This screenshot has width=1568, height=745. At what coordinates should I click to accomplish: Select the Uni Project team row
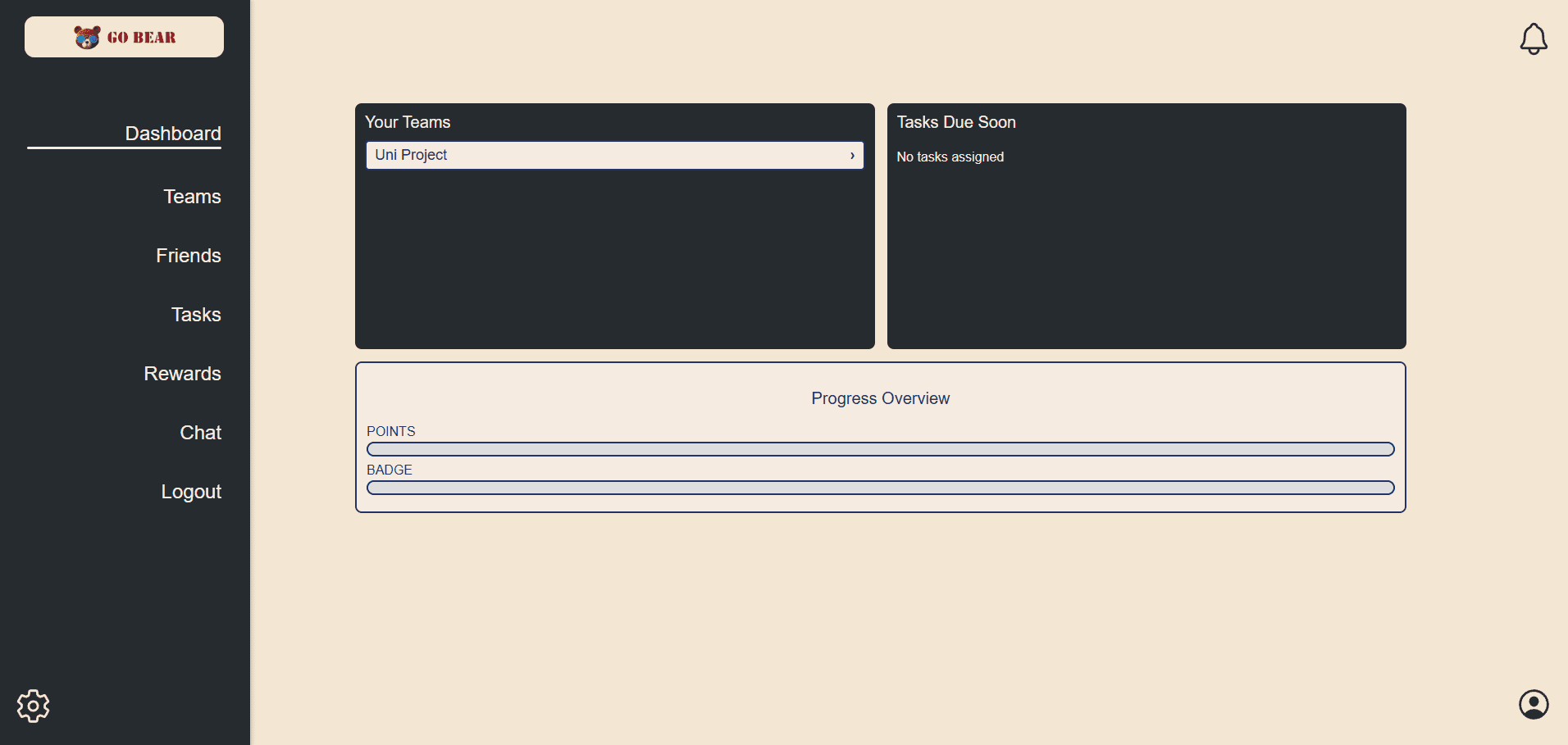coord(607,155)
